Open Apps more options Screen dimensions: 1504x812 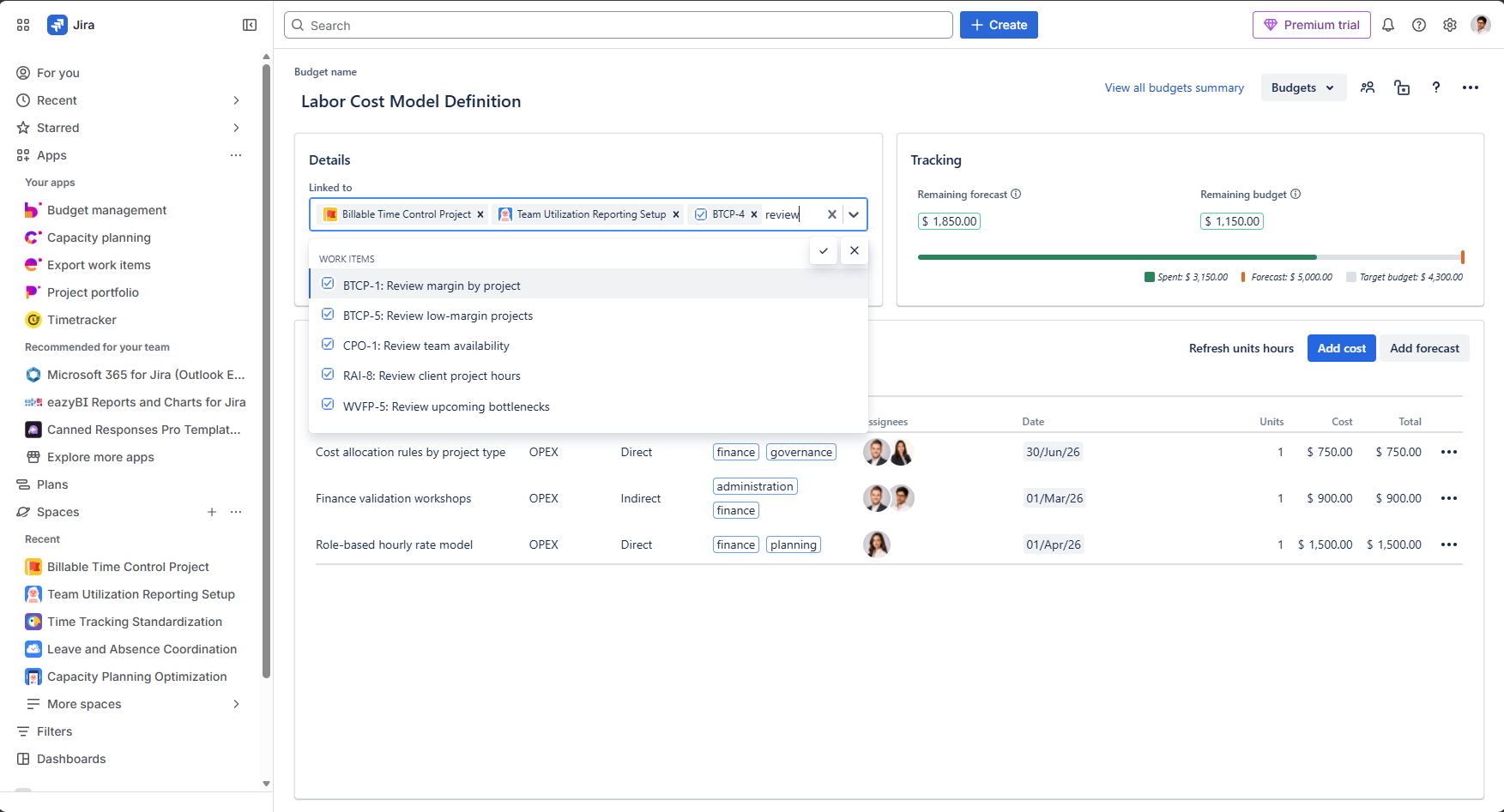click(236, 155)
